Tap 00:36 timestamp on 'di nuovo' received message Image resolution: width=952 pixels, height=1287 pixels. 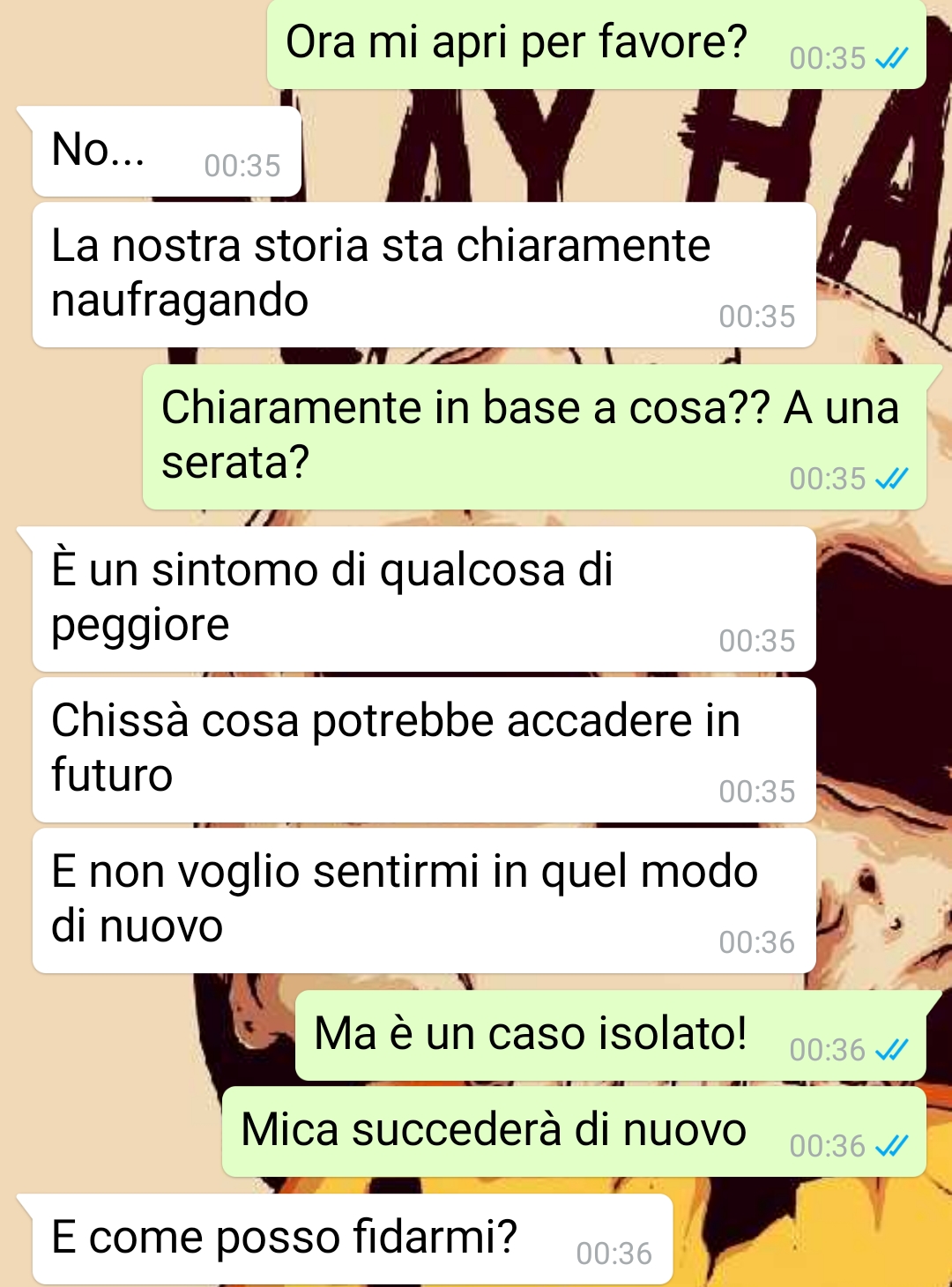pos(757,942)
